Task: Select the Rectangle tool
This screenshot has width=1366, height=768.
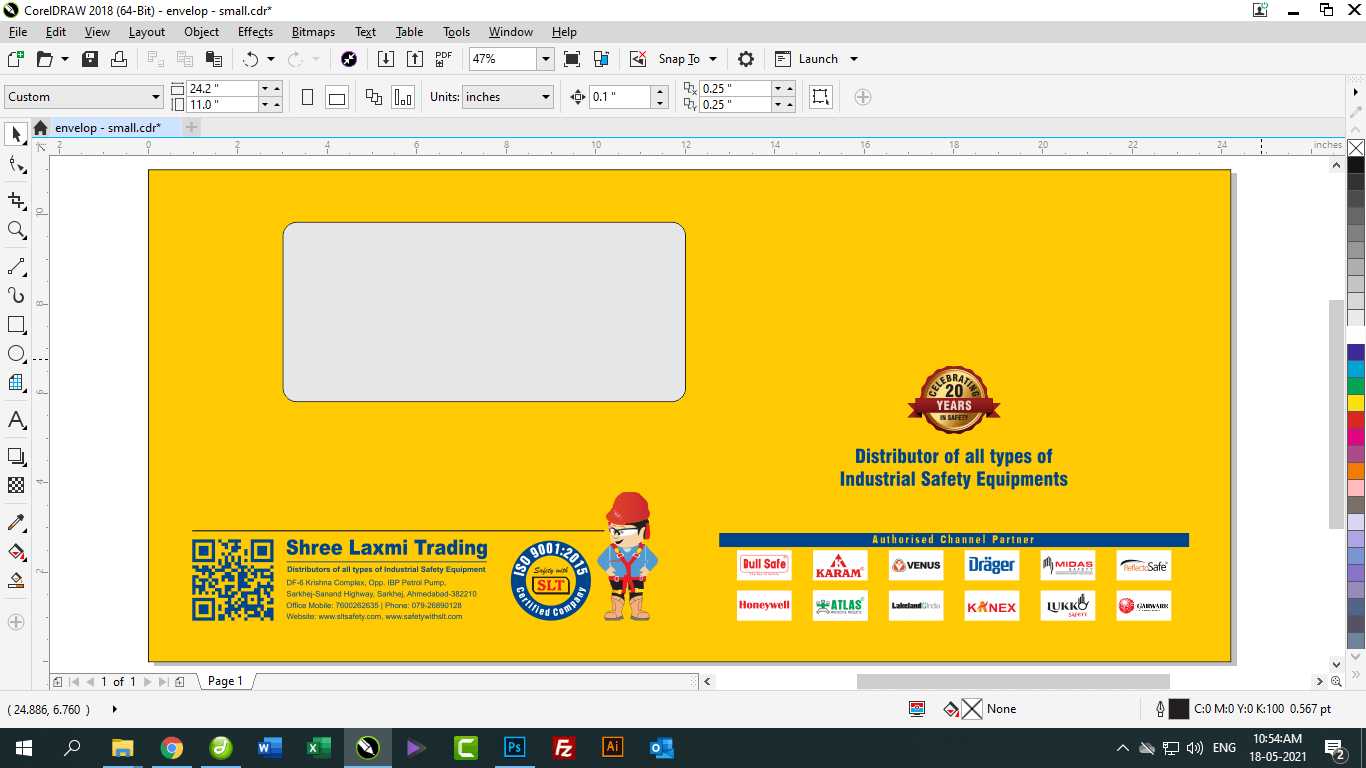Action: pyautogui.click(x=16, y=325)
